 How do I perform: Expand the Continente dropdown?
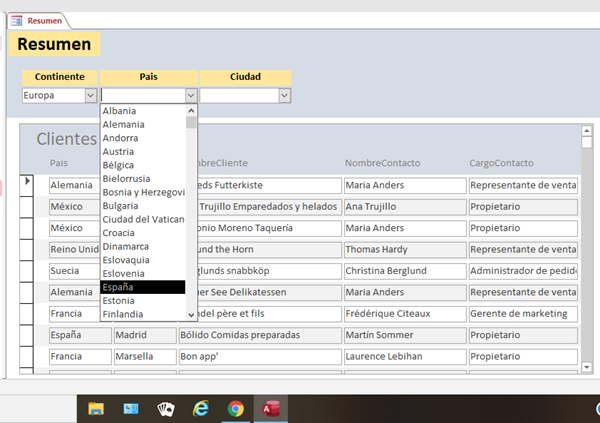pos(91,95)
